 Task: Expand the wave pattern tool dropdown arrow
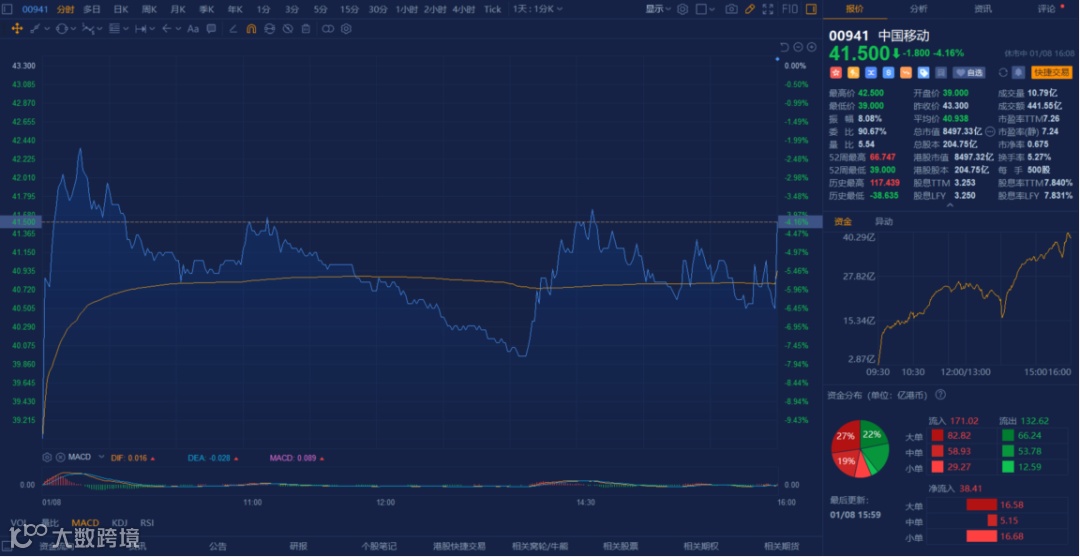coord(100,29)
